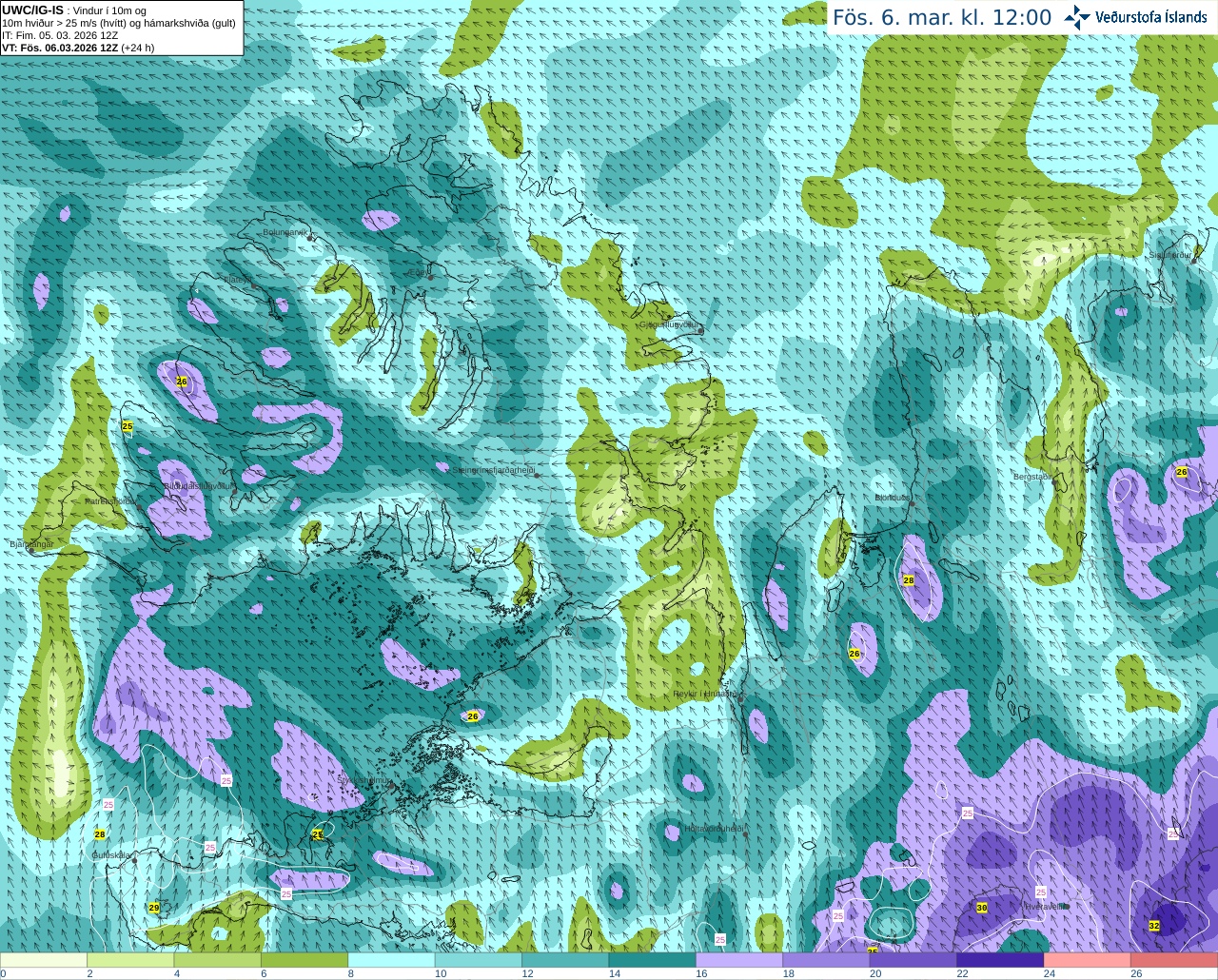
Task: Click the yellow 26 gust marker right of Bergstaðir
Action: tap(1182, 472)
